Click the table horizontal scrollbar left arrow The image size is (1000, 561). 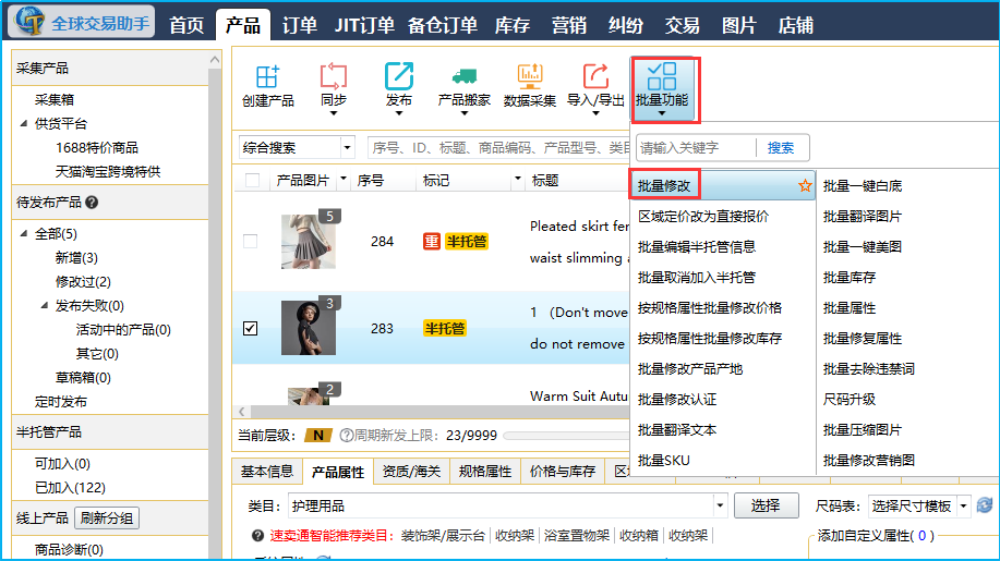tap(242, 412)
